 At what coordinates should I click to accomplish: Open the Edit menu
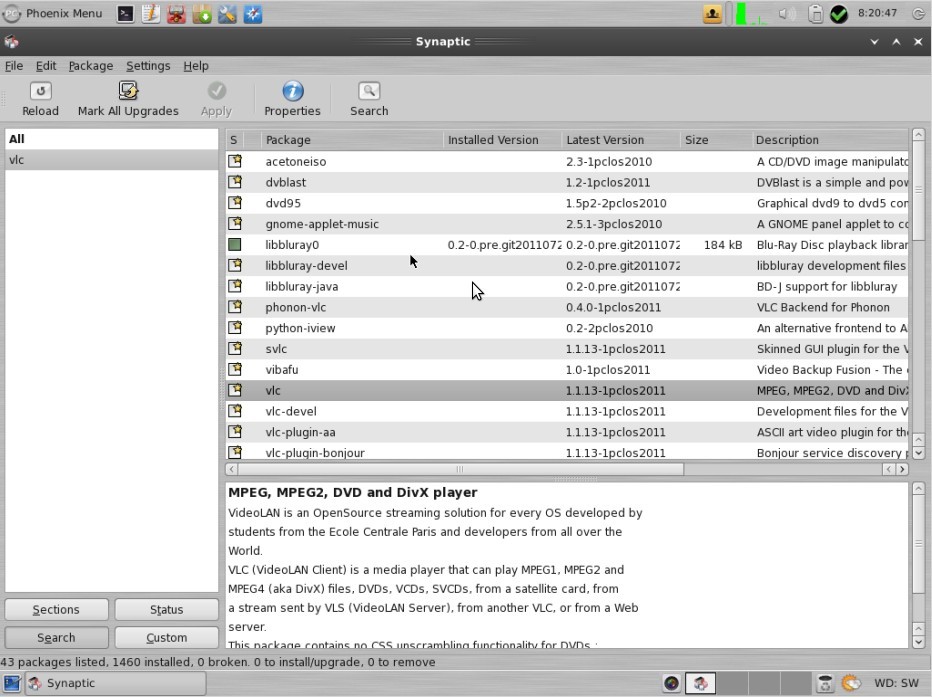click(46, 66)
